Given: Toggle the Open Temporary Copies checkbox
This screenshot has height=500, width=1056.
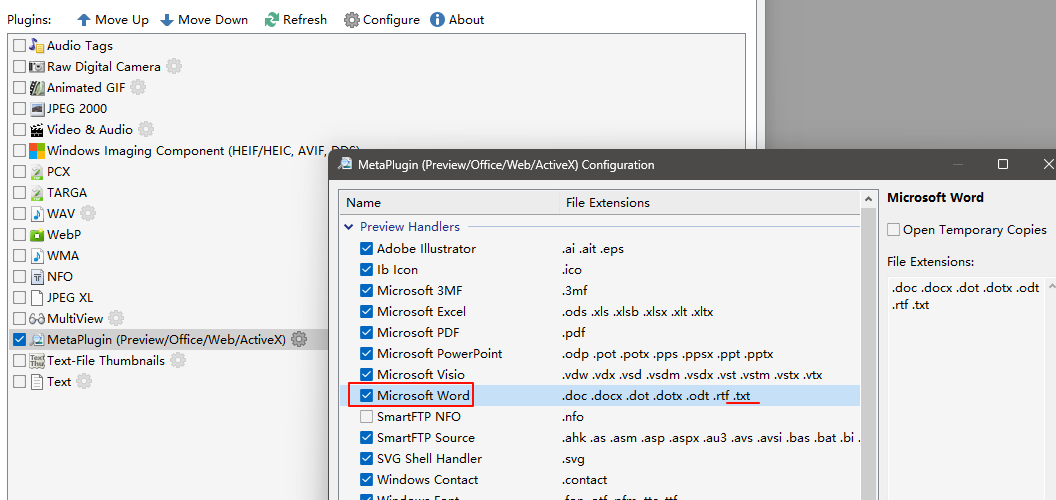Looking at the screenshot, I should click(x=894, y=230).
